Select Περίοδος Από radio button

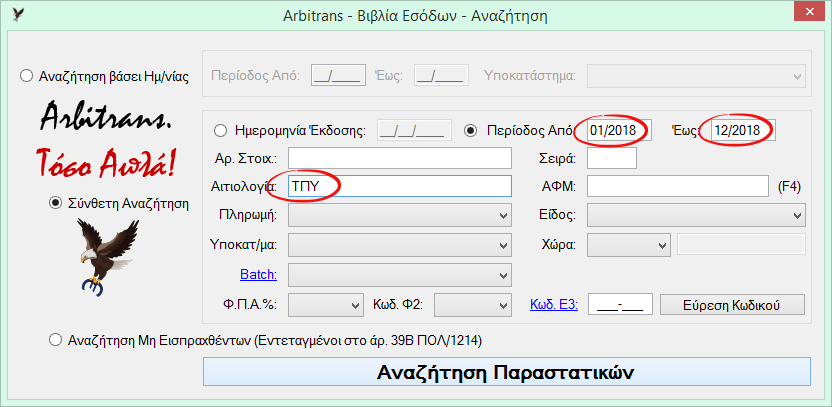[x=470, y=131]
